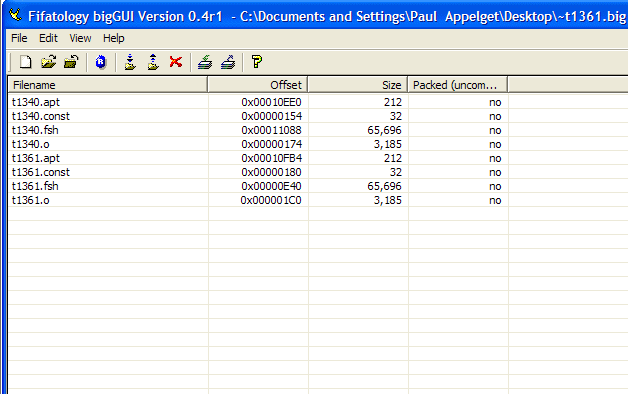The image size is (628, 394).
Task: Click the yellow question mark help icon
Action: [x=257, y=62]
